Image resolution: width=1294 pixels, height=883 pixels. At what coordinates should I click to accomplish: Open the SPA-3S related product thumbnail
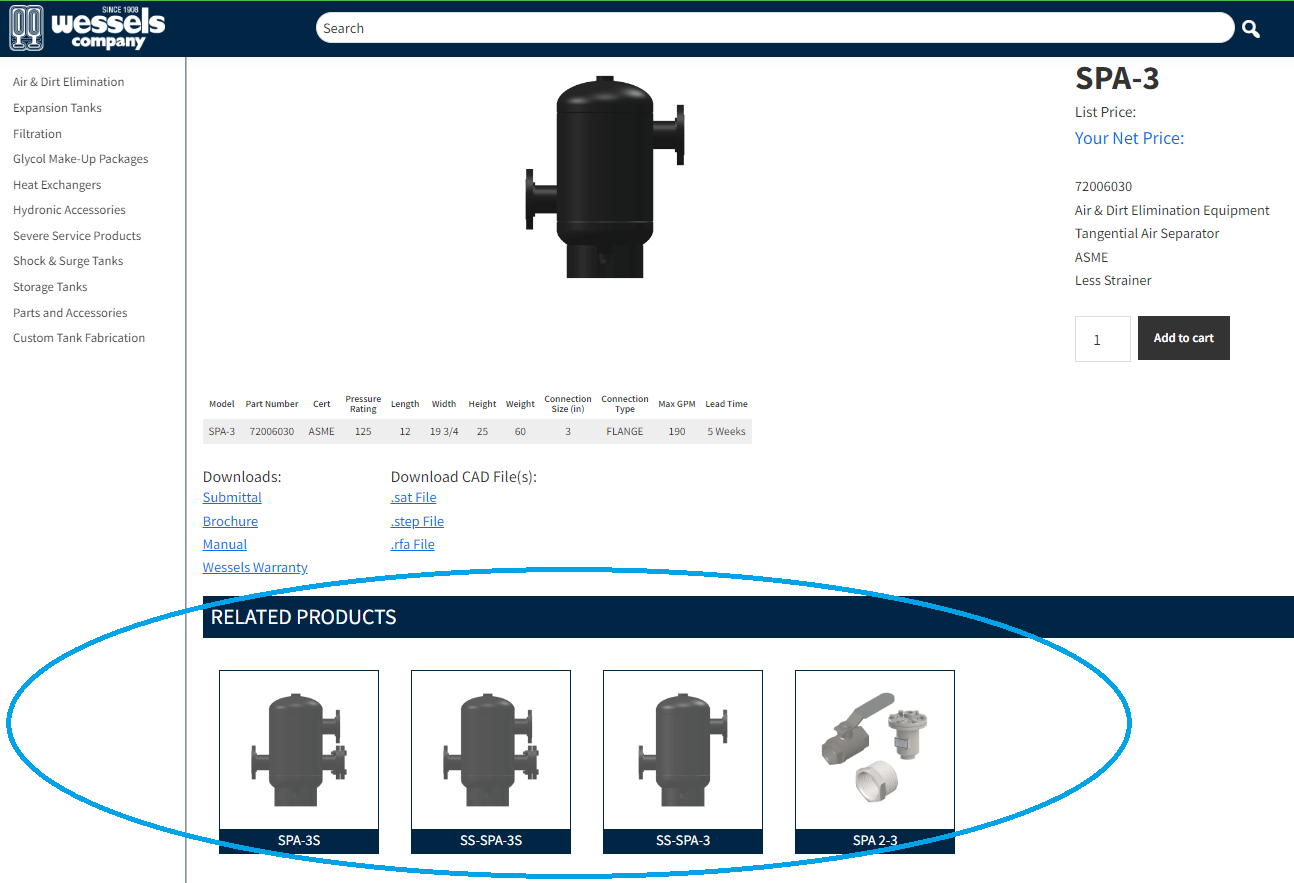pos(299,750)
